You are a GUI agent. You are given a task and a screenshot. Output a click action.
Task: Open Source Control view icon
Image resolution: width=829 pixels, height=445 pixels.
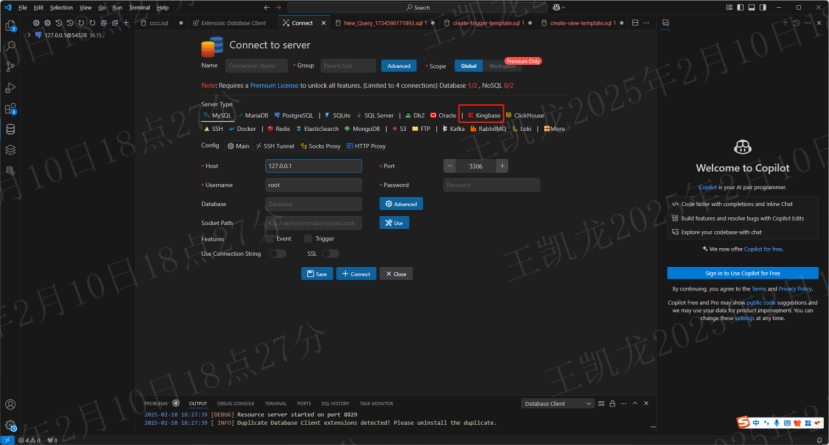point(10,67)
